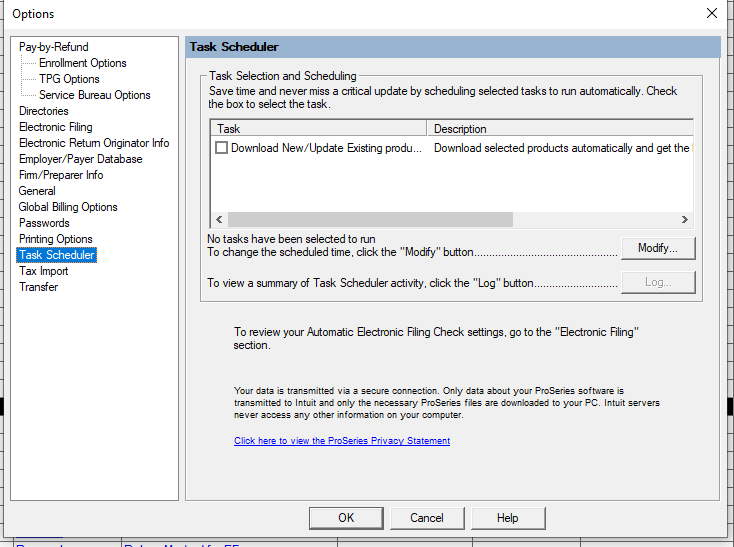Open the ProSeries Privacy Statement link
The height and width of the screenshot is (547, 734).
tap(341, 441)
